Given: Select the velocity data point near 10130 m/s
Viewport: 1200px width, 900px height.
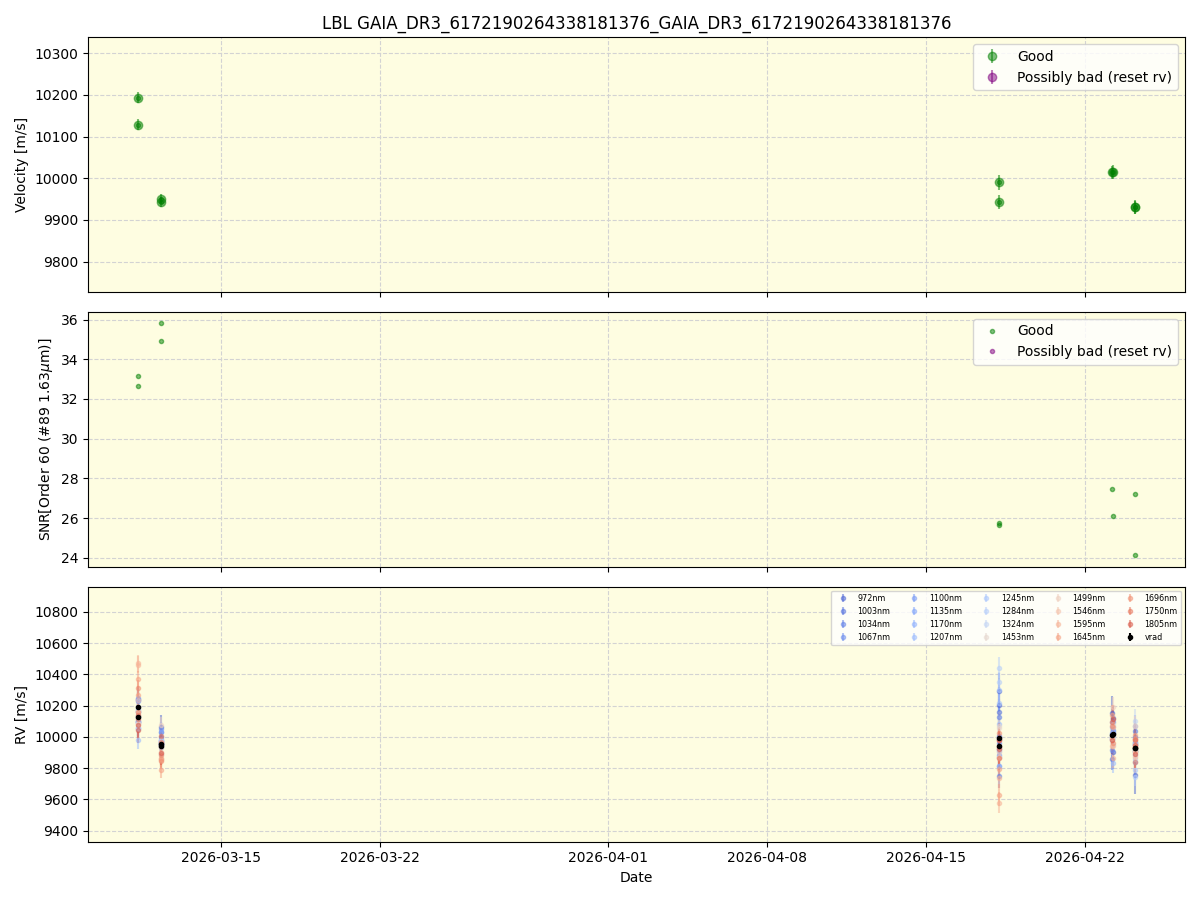Looking at the screenshot, I should (x=138, y=125).
